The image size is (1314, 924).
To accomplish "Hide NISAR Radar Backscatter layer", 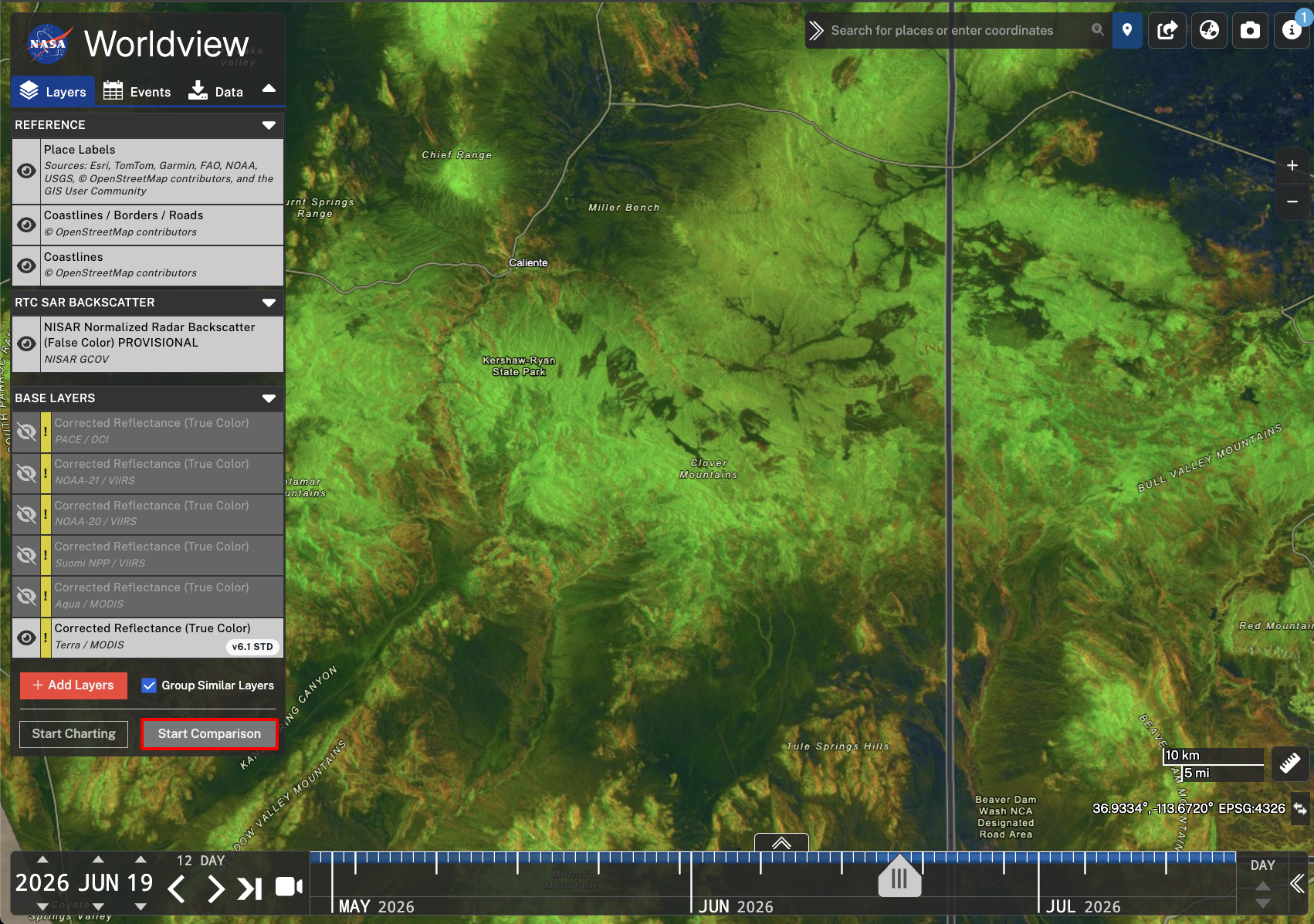I will coord(26,344).
